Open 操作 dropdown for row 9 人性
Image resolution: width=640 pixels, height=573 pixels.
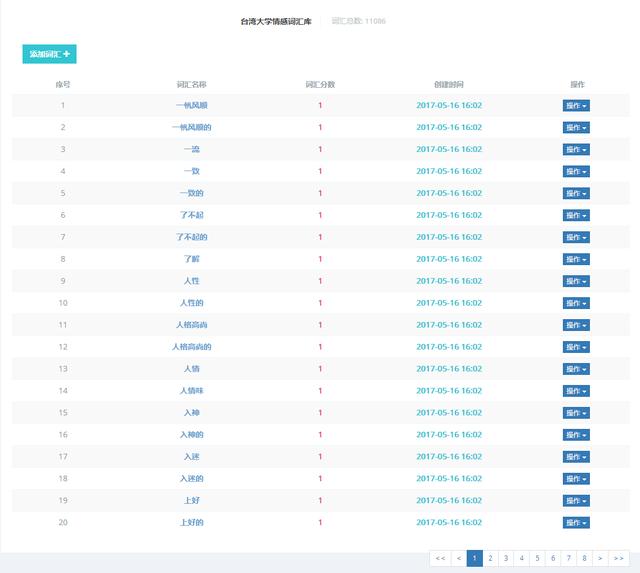coord(576,281)
